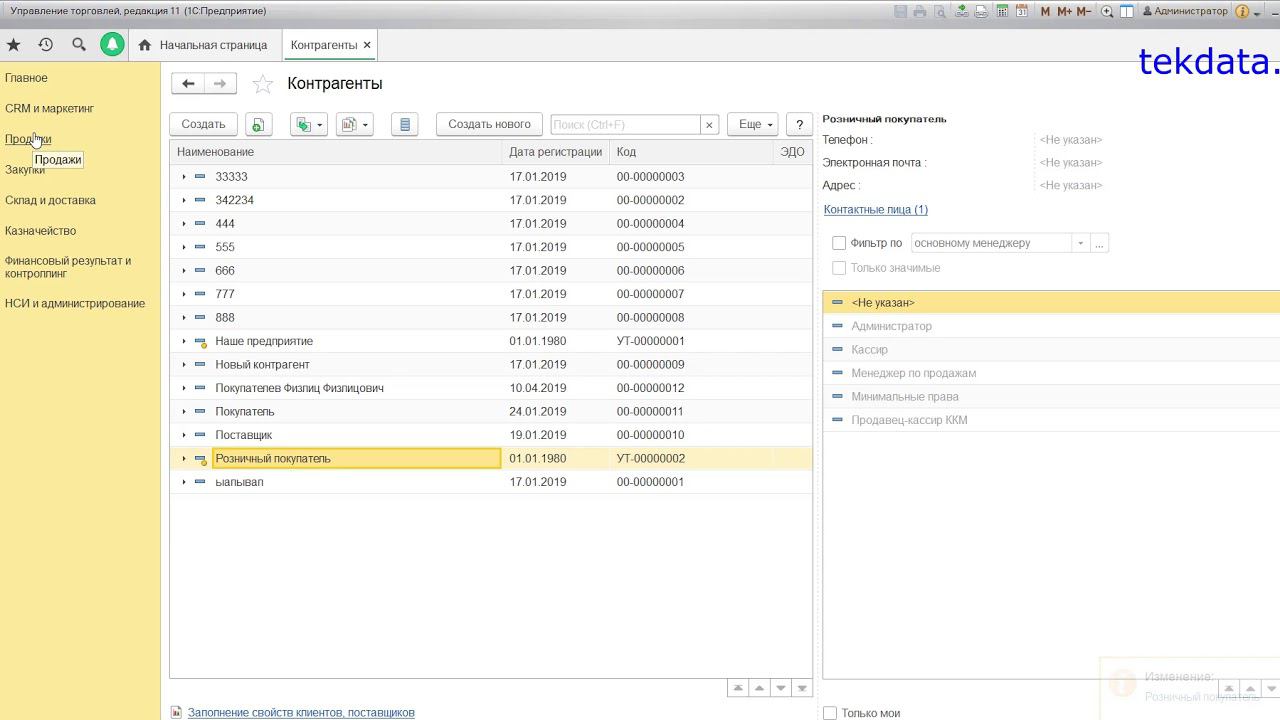Sort by the Дата регистрации column header
Image resolution: width=1280 pixels, height=720 pixels.
(555, 152)
